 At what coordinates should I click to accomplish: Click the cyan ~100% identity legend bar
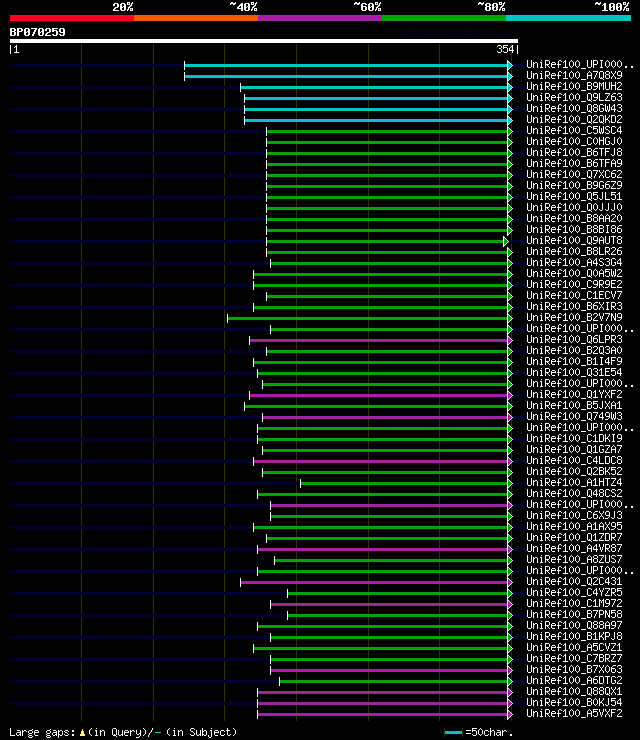(568, 18)
